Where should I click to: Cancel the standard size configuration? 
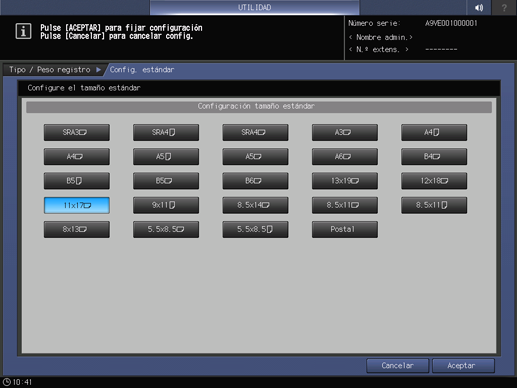point(397,366)
